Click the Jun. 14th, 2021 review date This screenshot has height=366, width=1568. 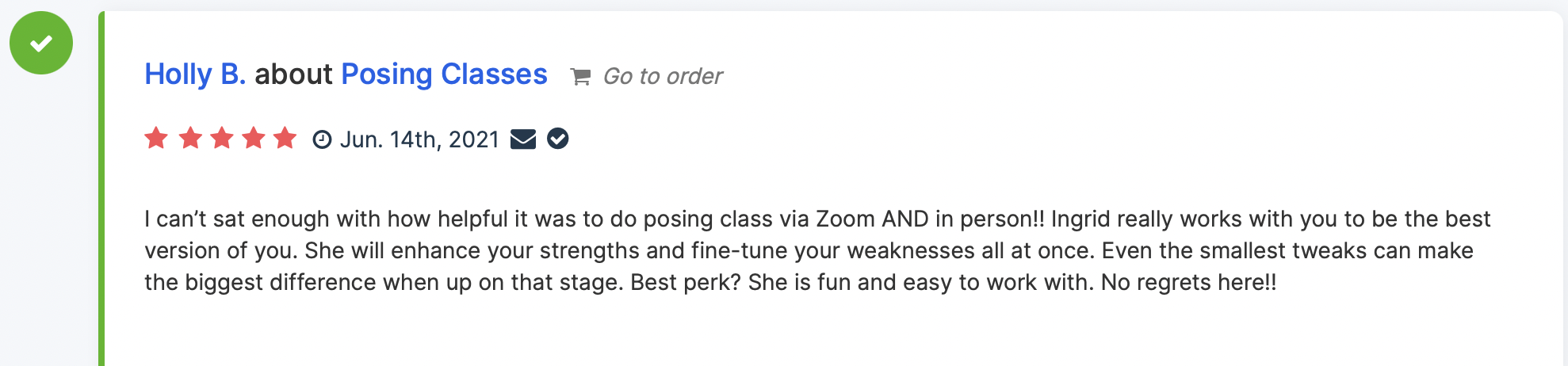[x=419, y=139]
